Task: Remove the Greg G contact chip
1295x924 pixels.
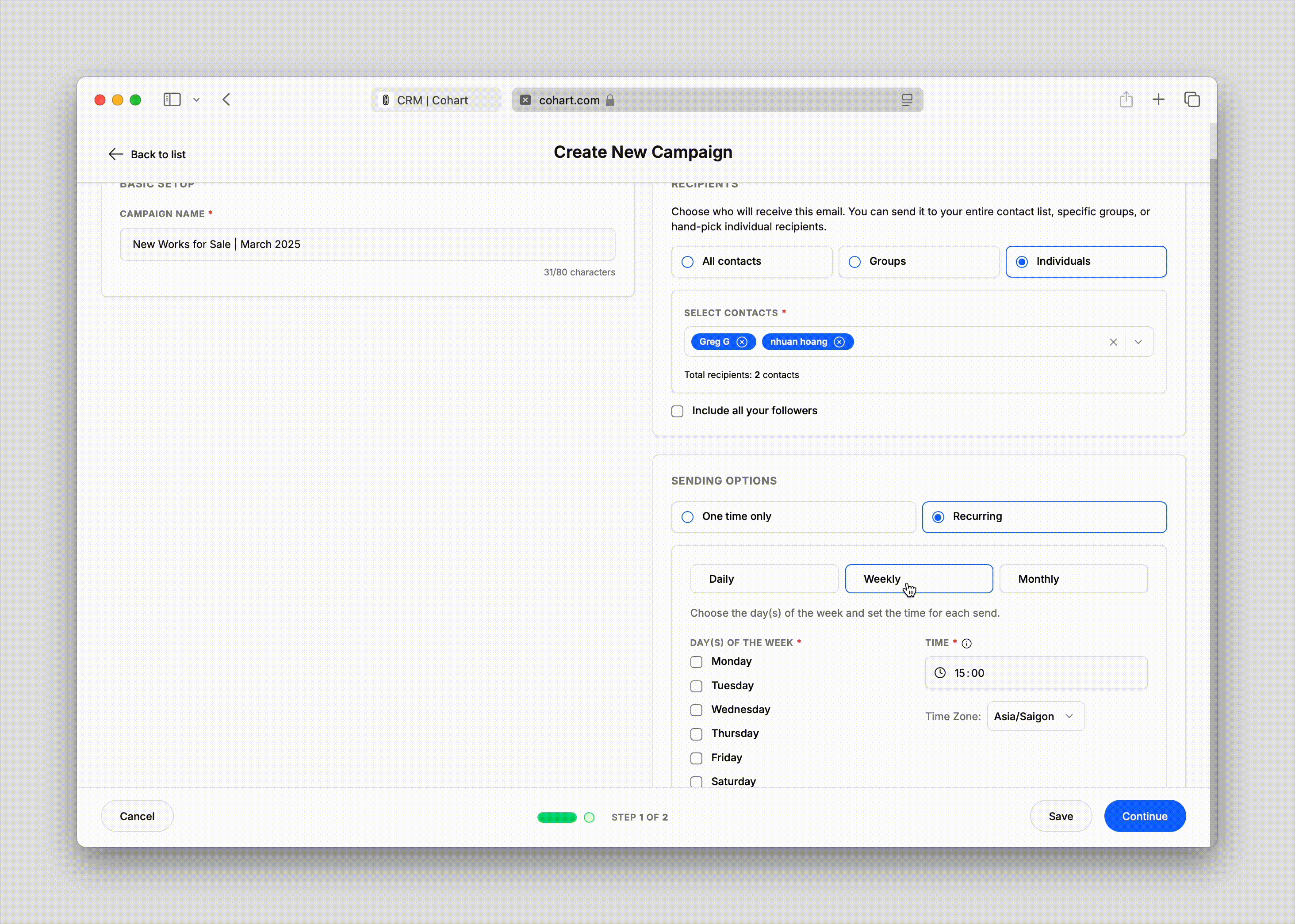Action: pyautogui.click(x=742, y=342)
